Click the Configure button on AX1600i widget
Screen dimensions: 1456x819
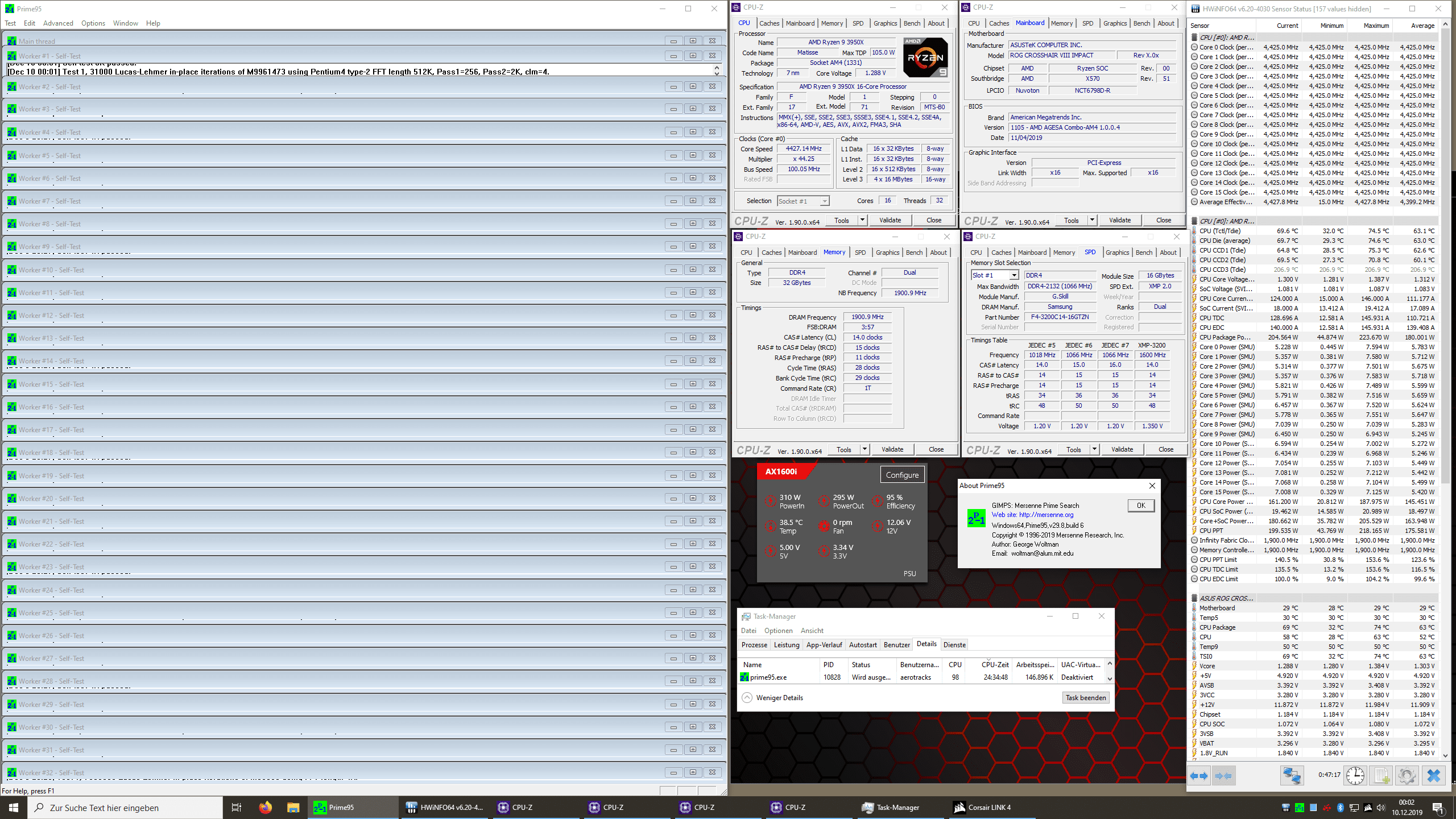click(901, 475)
